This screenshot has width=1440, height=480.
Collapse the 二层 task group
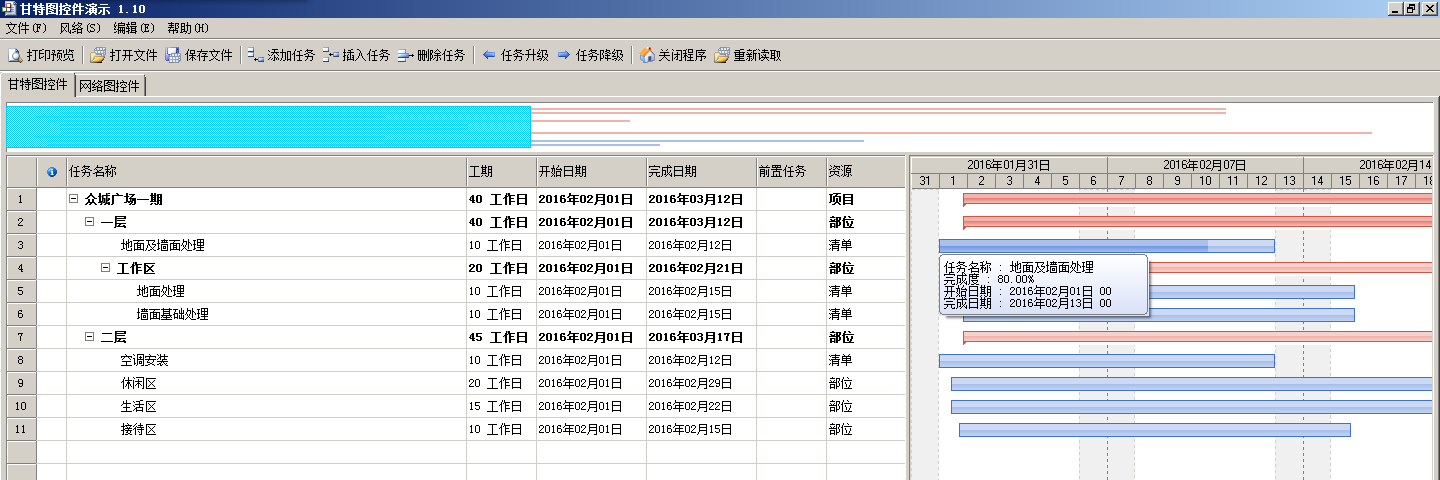click(90, 337)
